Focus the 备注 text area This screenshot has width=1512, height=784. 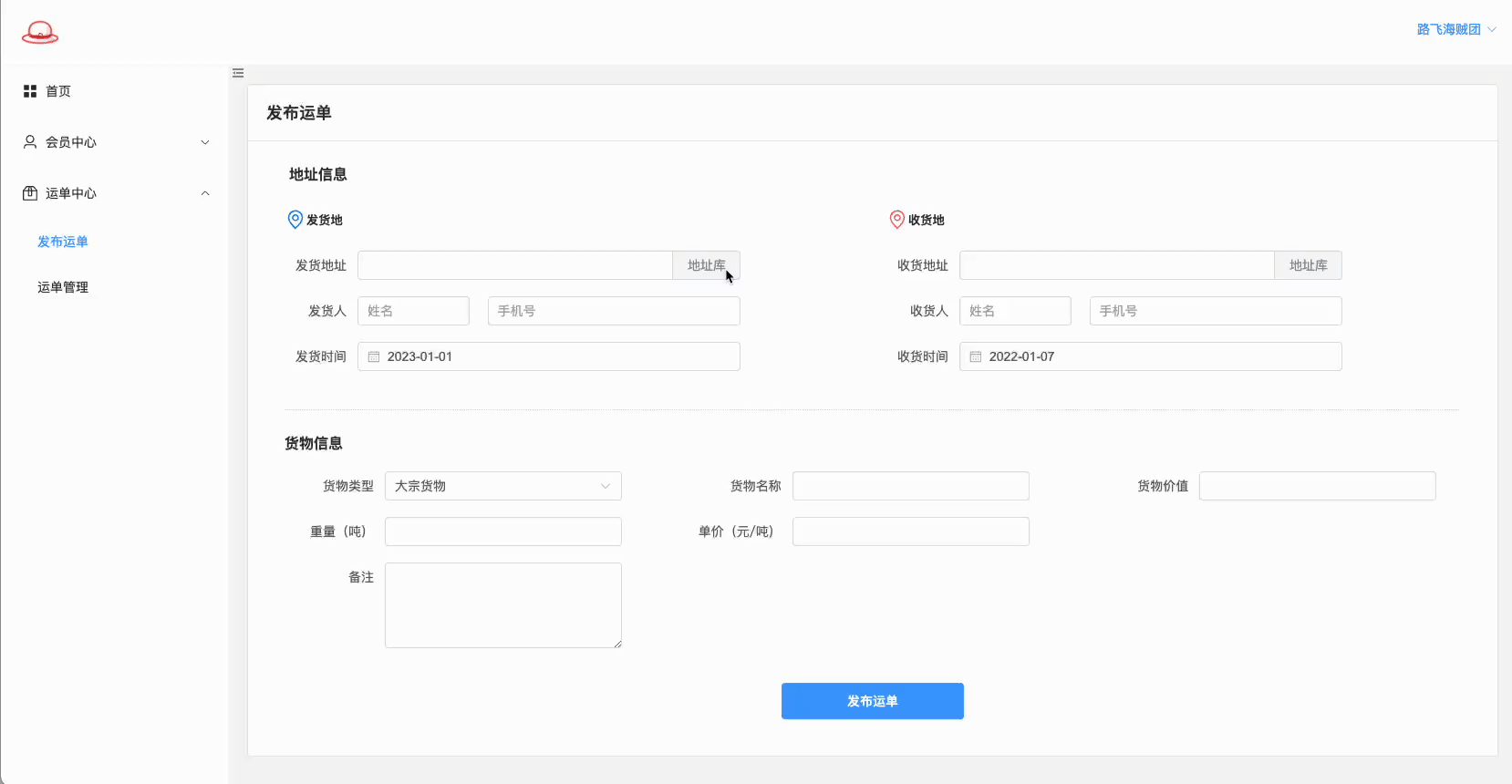click(503, 605)
